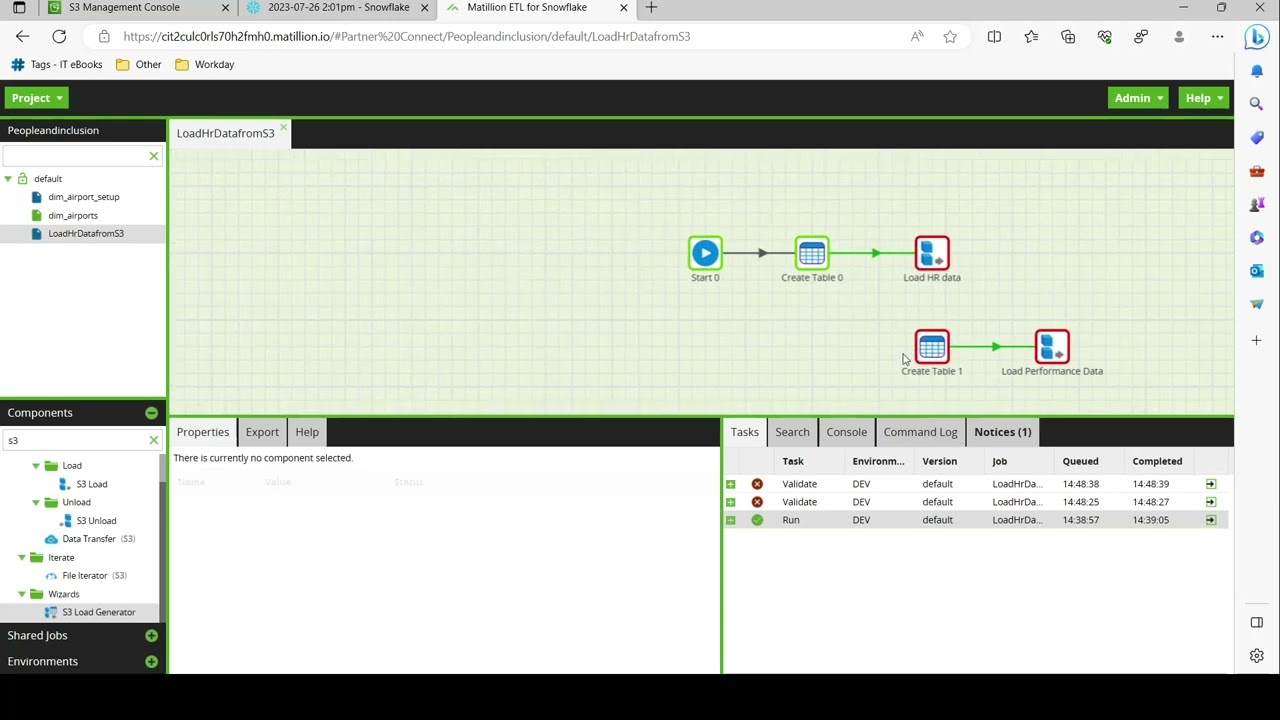
Task: Open the Project dropdown menu
Action: point(37,98)
